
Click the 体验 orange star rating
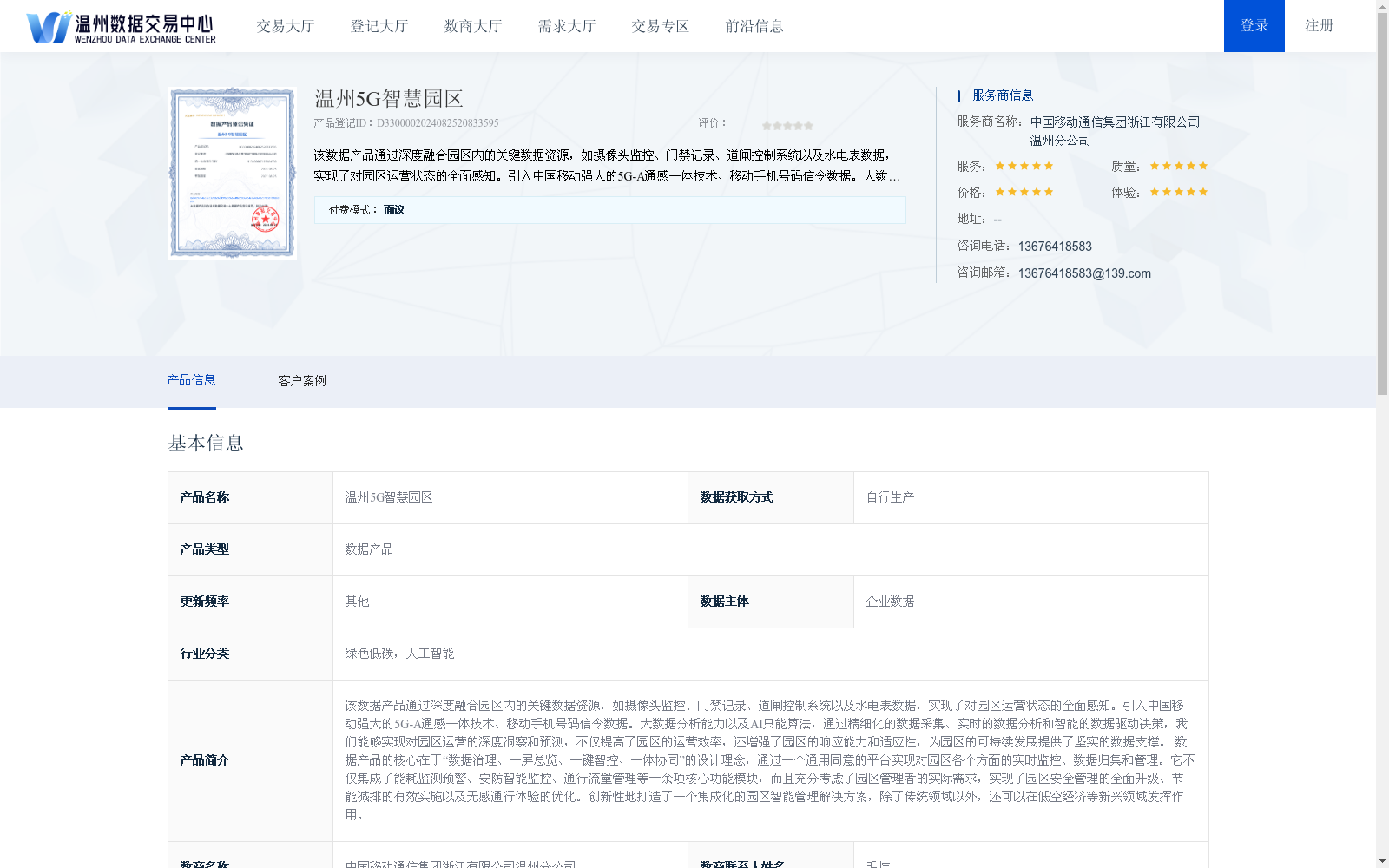pos(1179,192)
